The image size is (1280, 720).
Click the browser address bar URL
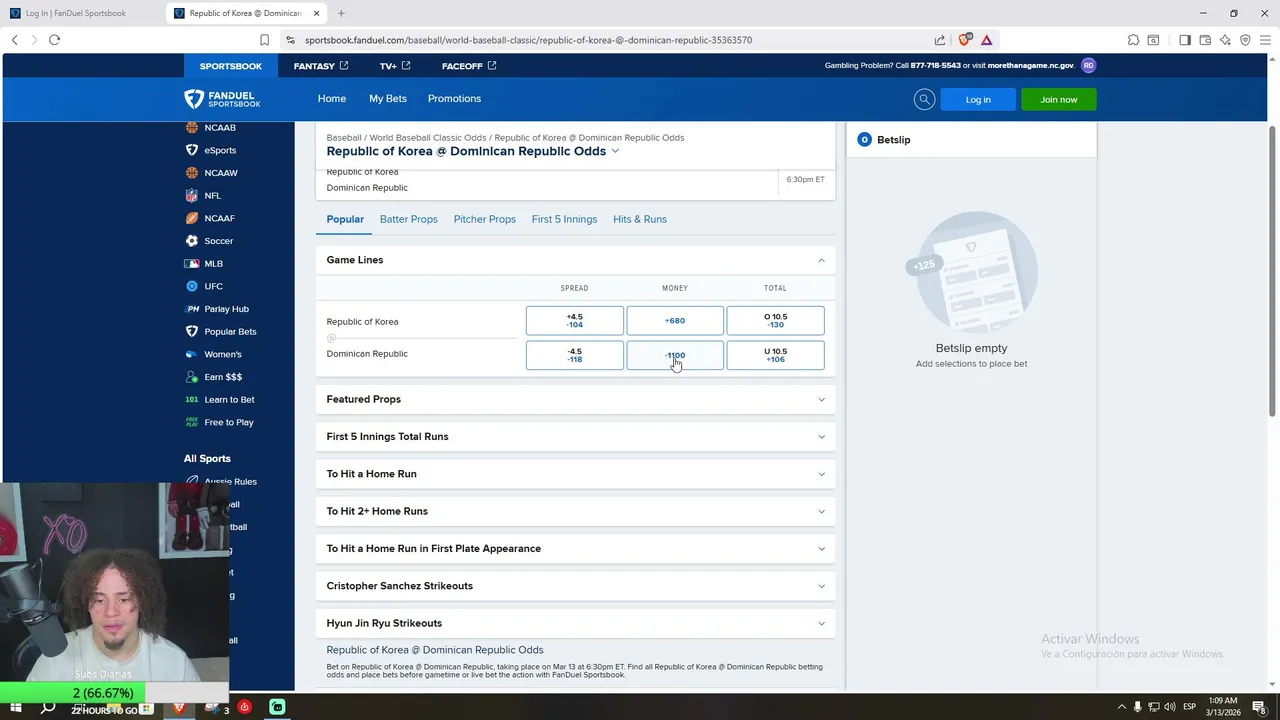point(528,40)
